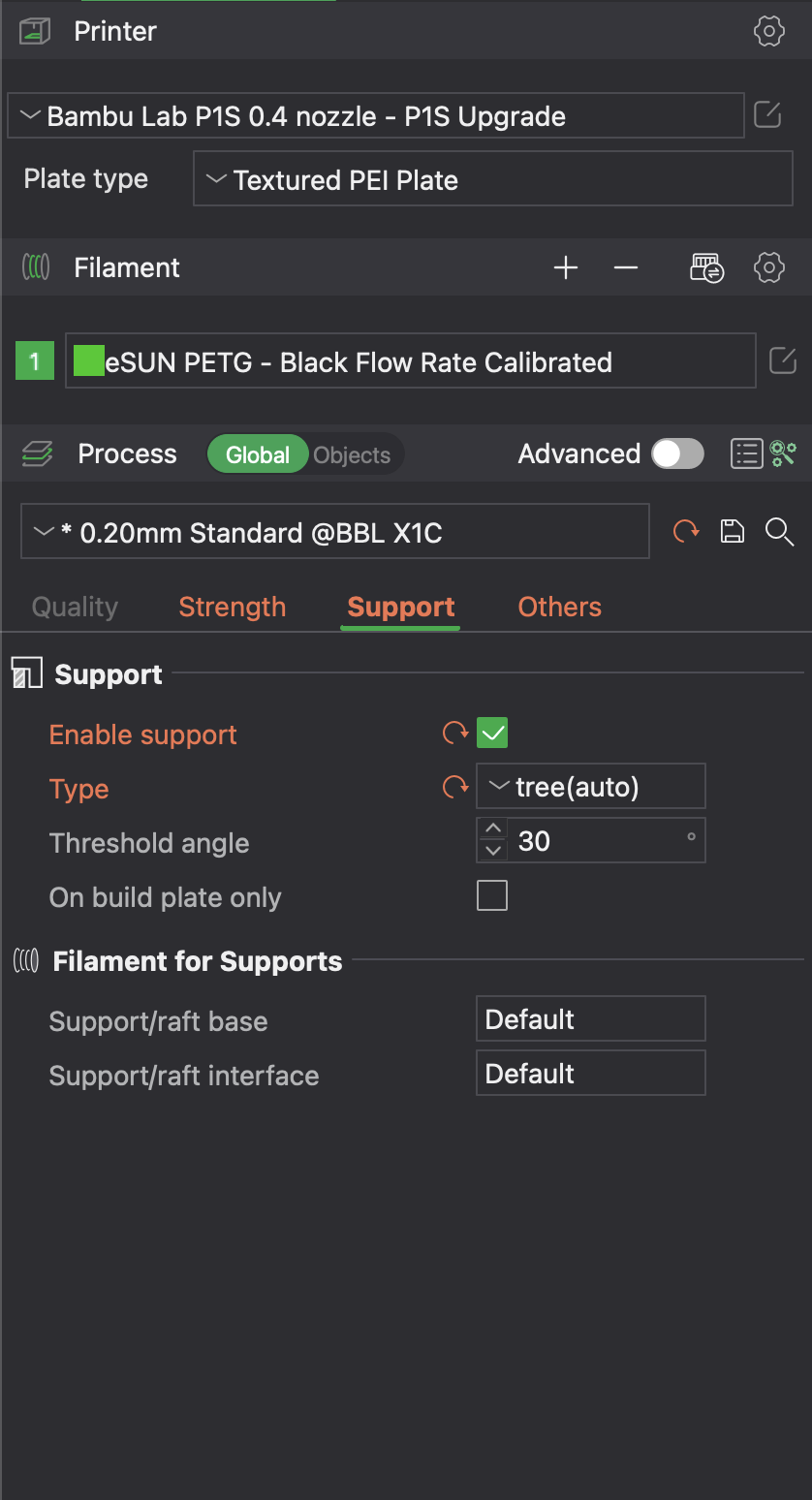The image size is (812, 1500).
Task: Edit the Bambu Lab P1S printer preset
Action: click(x=767, y=115)
